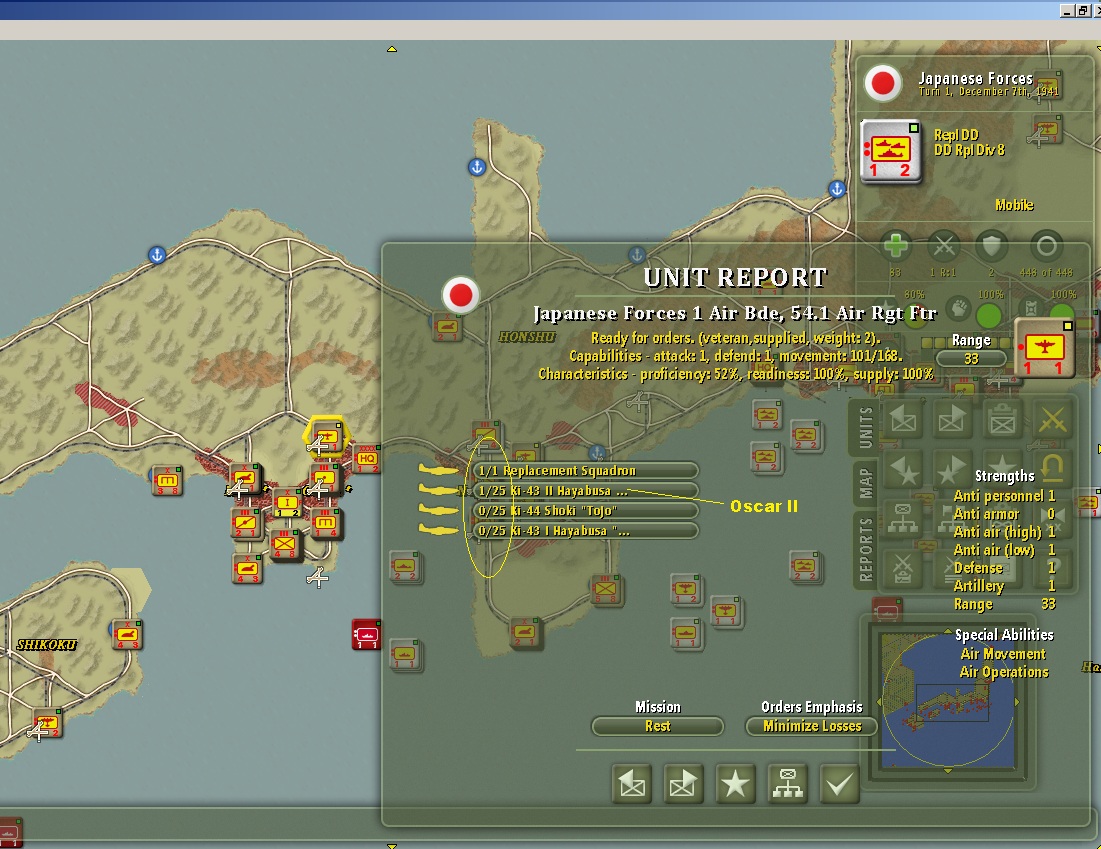
Task: Click the Anti personnel strength row
Action: 1004,496
